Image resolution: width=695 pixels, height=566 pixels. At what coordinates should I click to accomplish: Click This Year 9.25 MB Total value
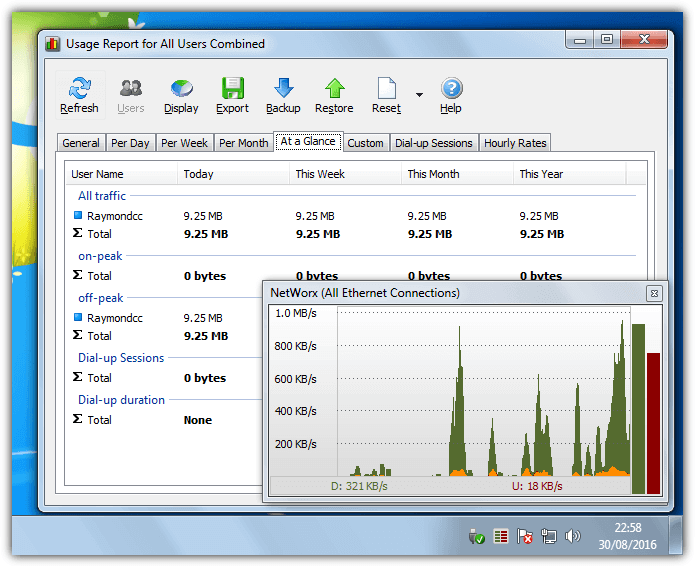(x=542, y=234)
